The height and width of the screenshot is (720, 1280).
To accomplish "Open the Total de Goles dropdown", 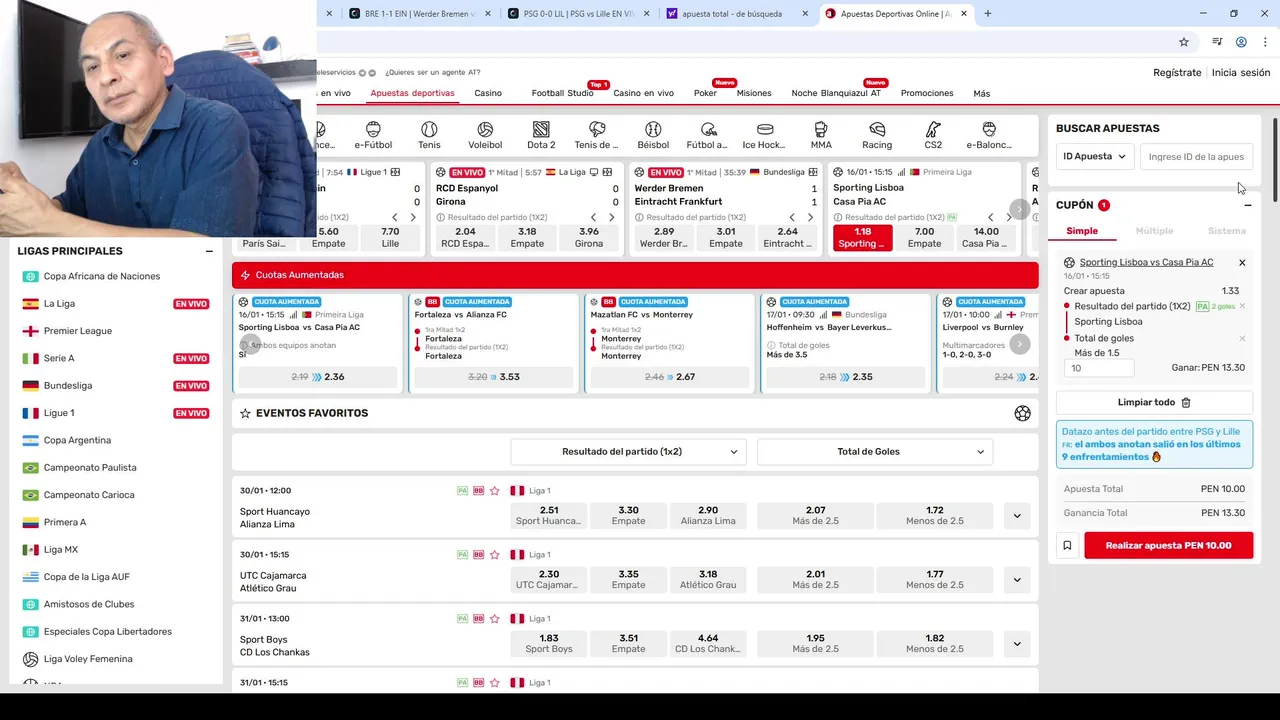I will (875, 452).
